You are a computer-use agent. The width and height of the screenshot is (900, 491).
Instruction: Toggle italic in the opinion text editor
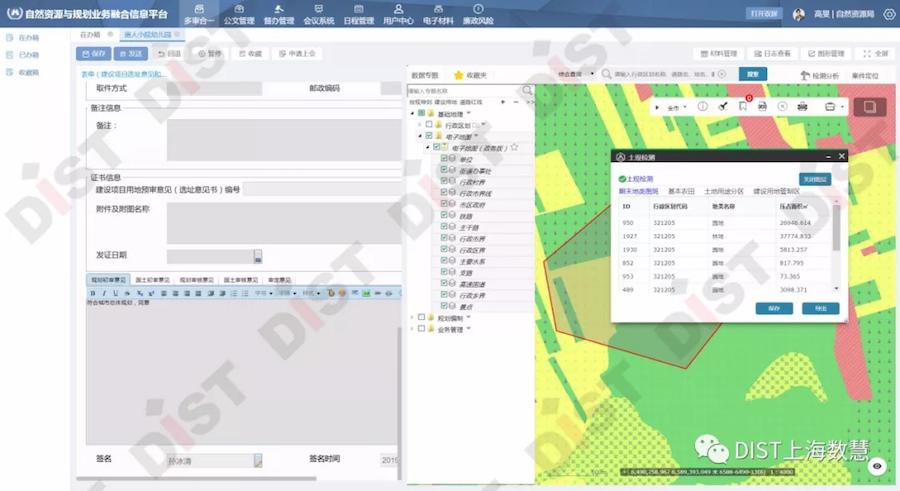pyautogui.click(x=104, y=293)
